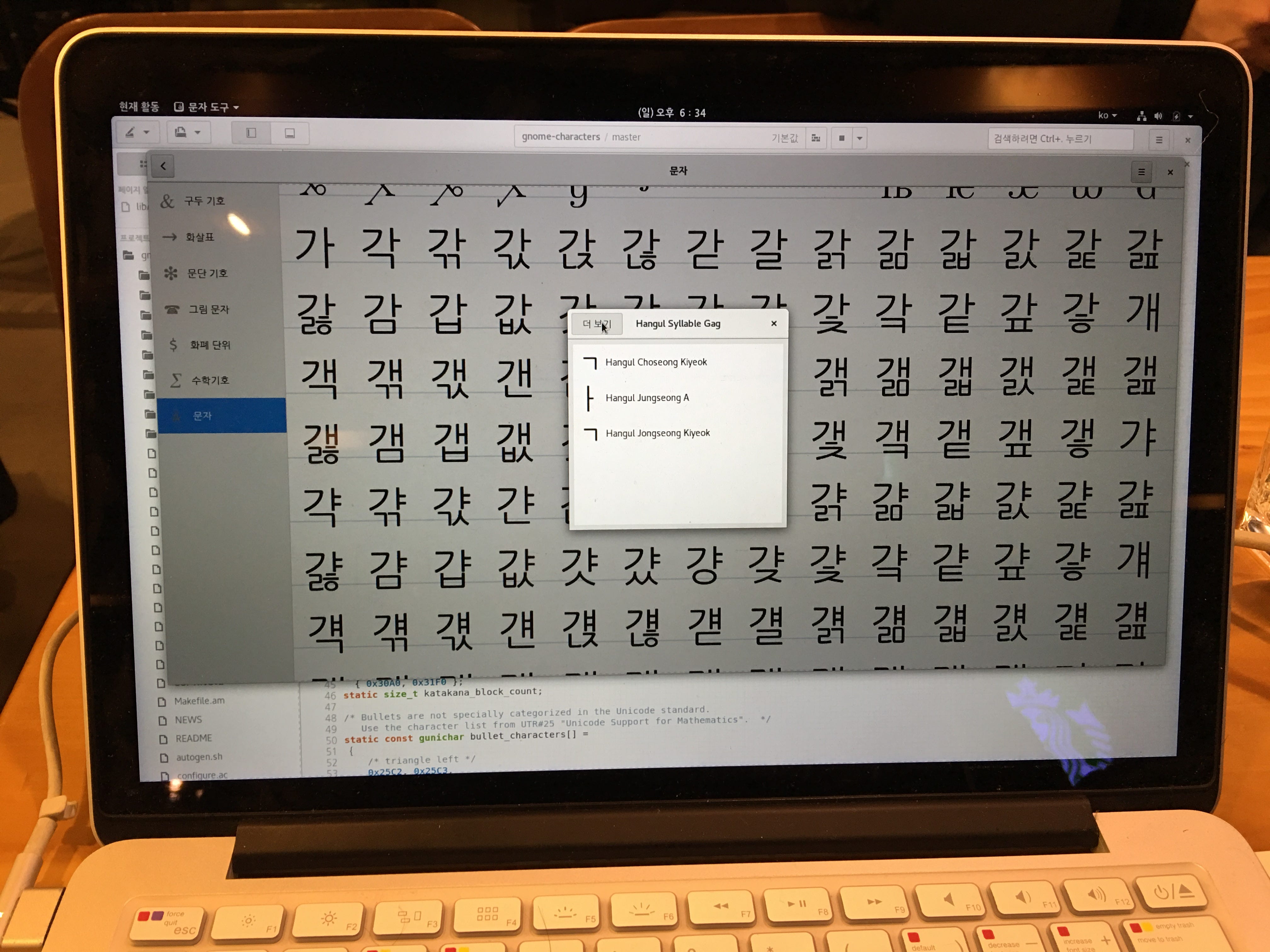Image resolution: width=1270 pixels, height=952 pixels.
Task: Click the asterisk icon beside 문단 기호
Action: tap(170, 273)
